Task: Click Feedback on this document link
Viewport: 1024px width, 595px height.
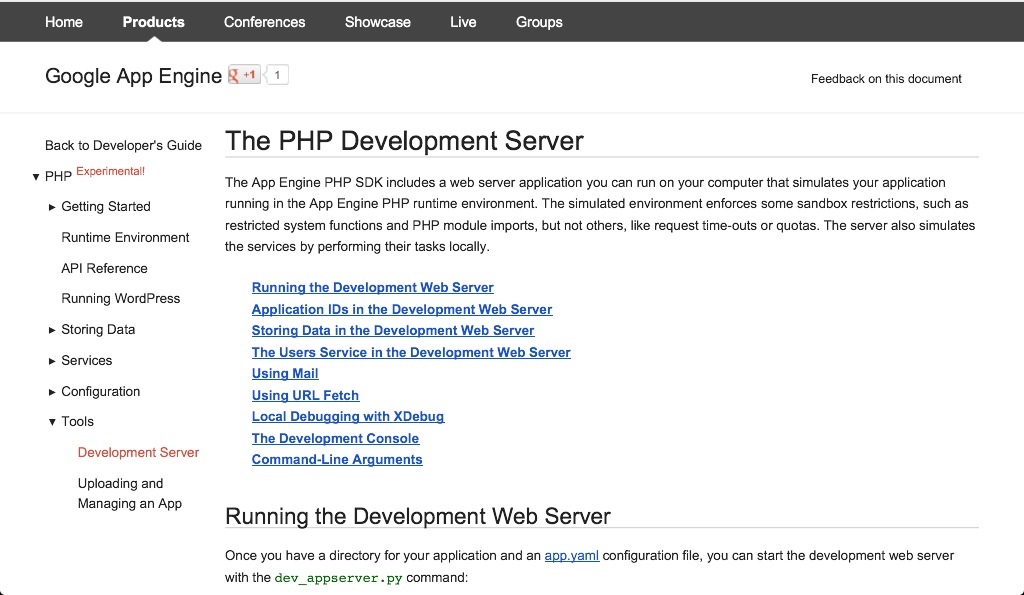Action: 886,79
